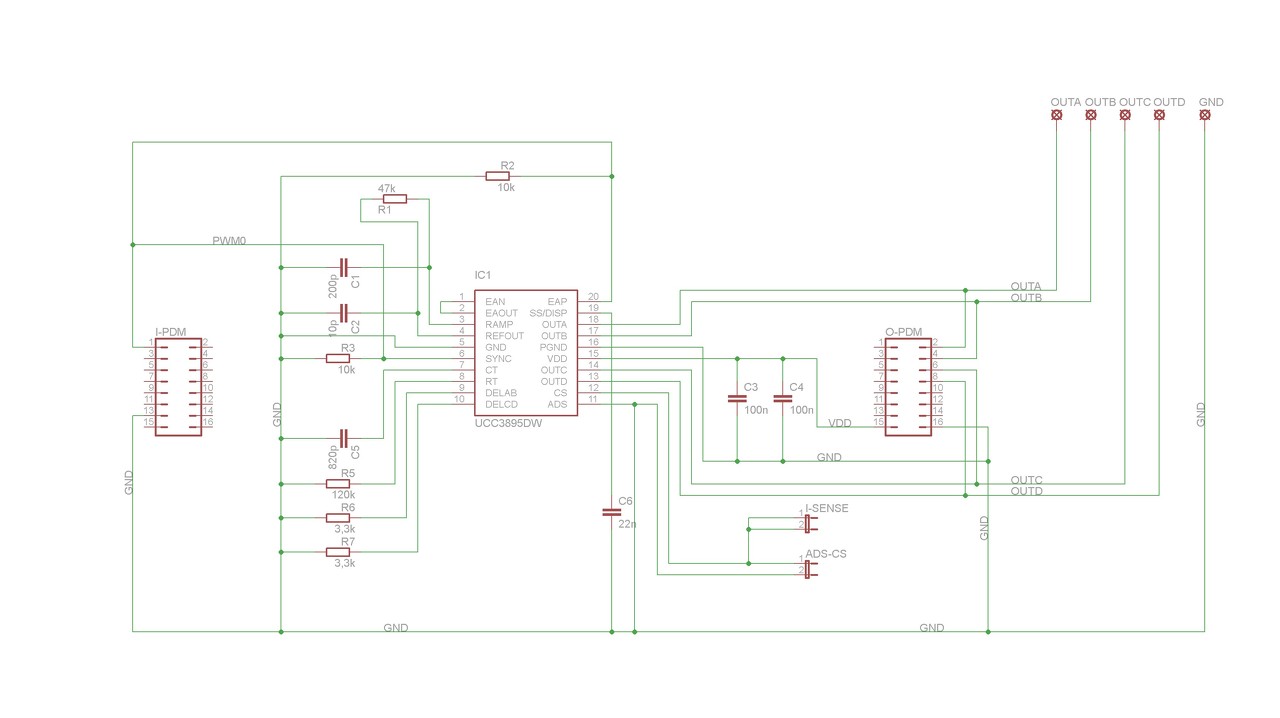Click the DELAB pin label on IC1
This screenshot has width=1280, height=718.
coord(501,393)
